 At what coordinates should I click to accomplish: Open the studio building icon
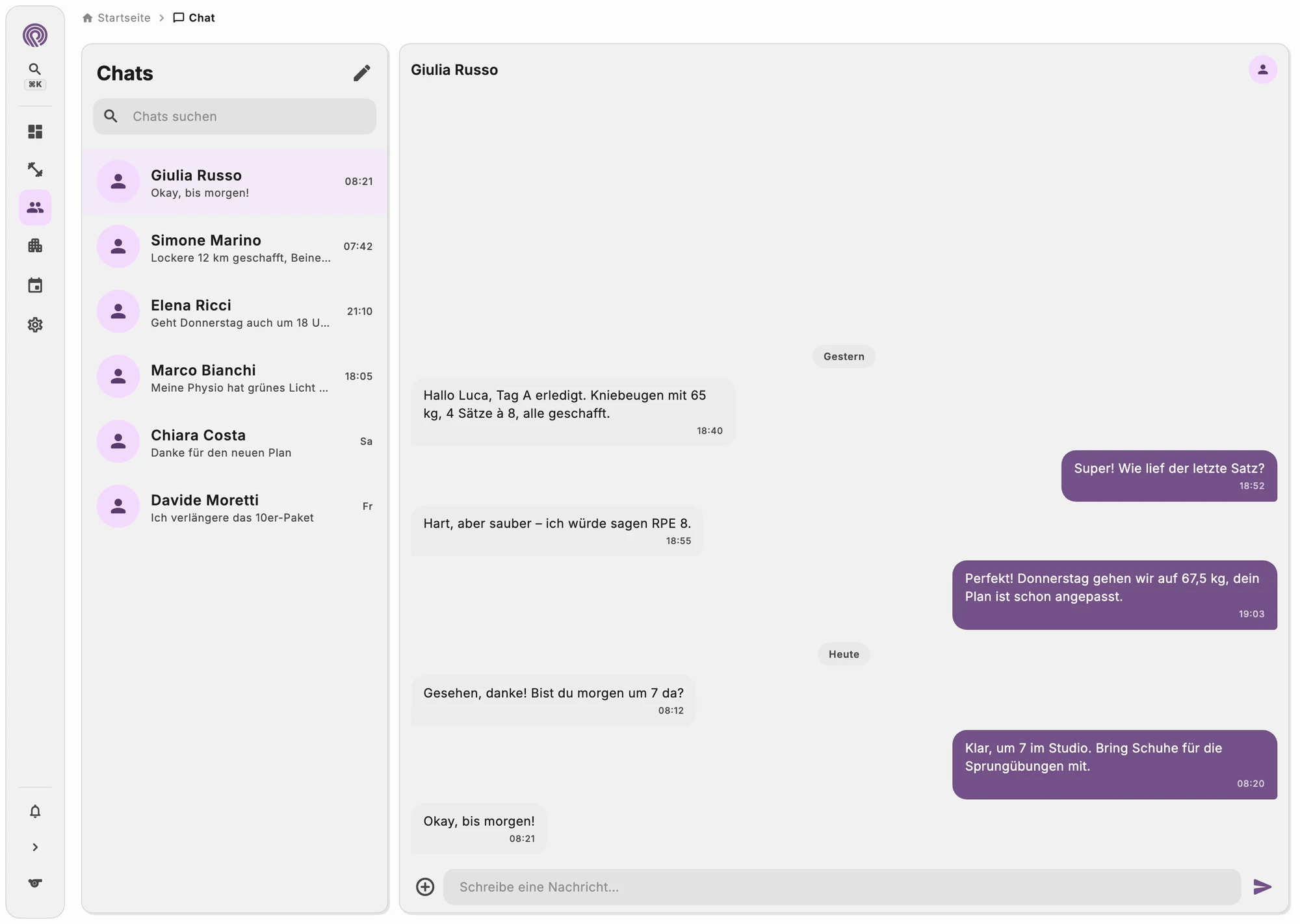click(35, 246)
